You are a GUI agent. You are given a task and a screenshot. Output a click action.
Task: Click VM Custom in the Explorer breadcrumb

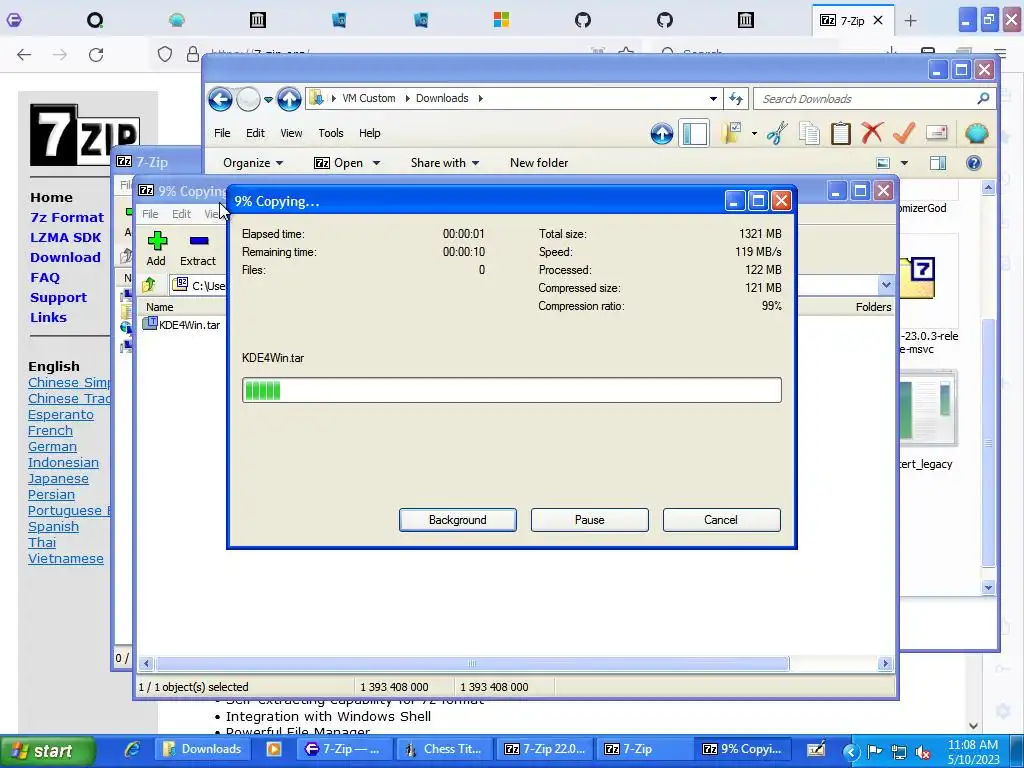pyautogui.click(x=368, y=98)
